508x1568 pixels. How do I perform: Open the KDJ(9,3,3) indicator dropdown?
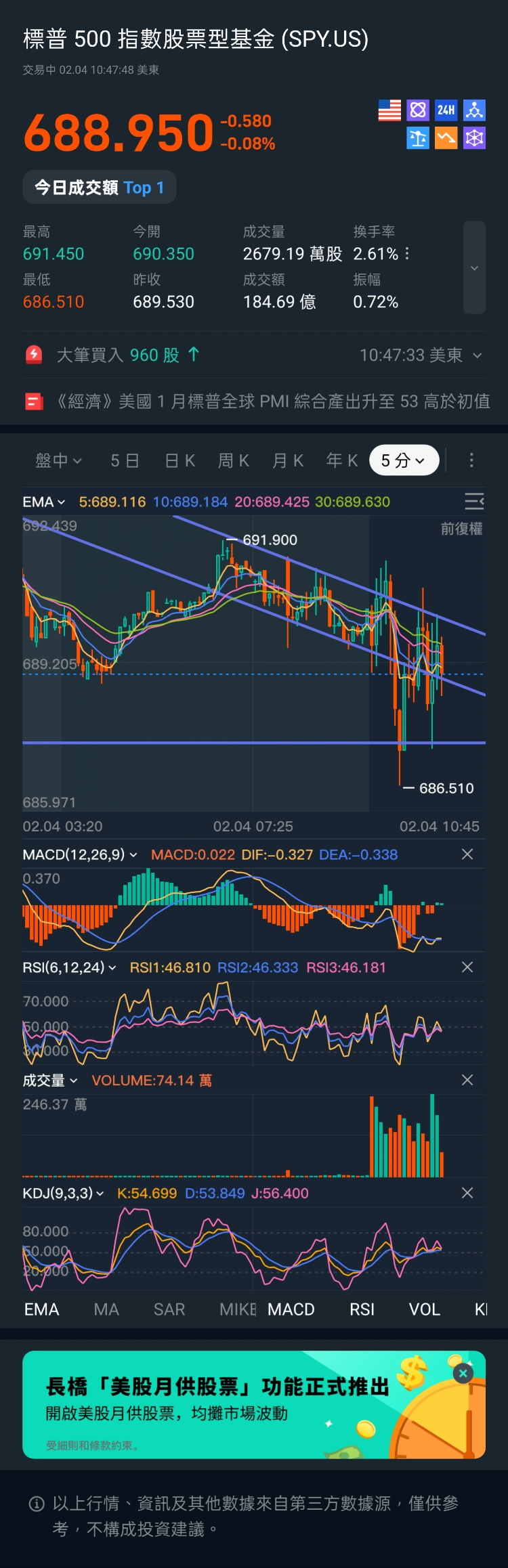pyautogui.click(x=63, y=1194)
